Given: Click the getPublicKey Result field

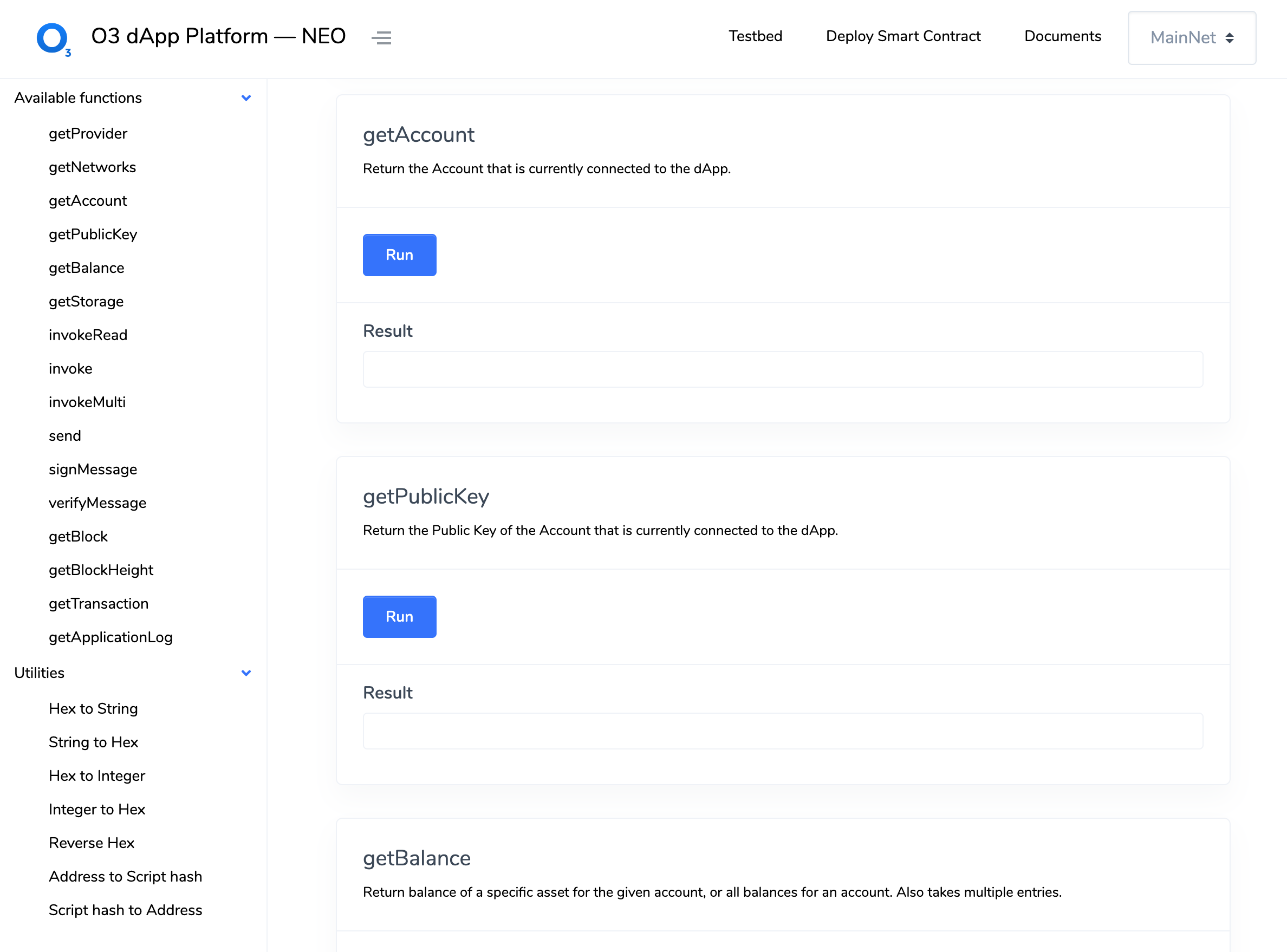Looking at the screenshot, I should point(782,731).
